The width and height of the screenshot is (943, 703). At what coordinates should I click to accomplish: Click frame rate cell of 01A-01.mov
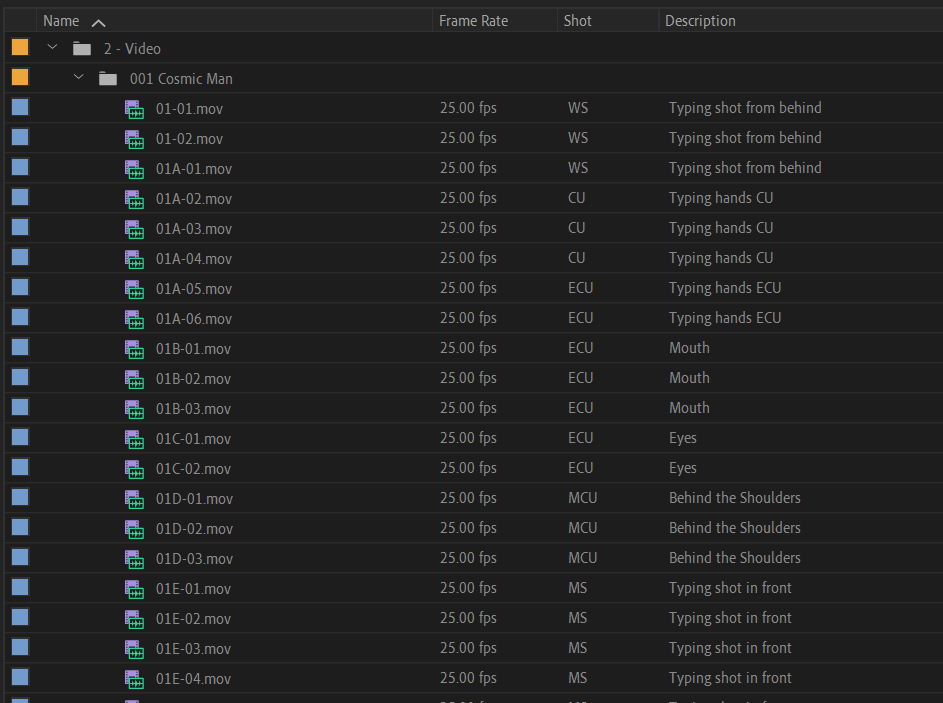(468, 168)
